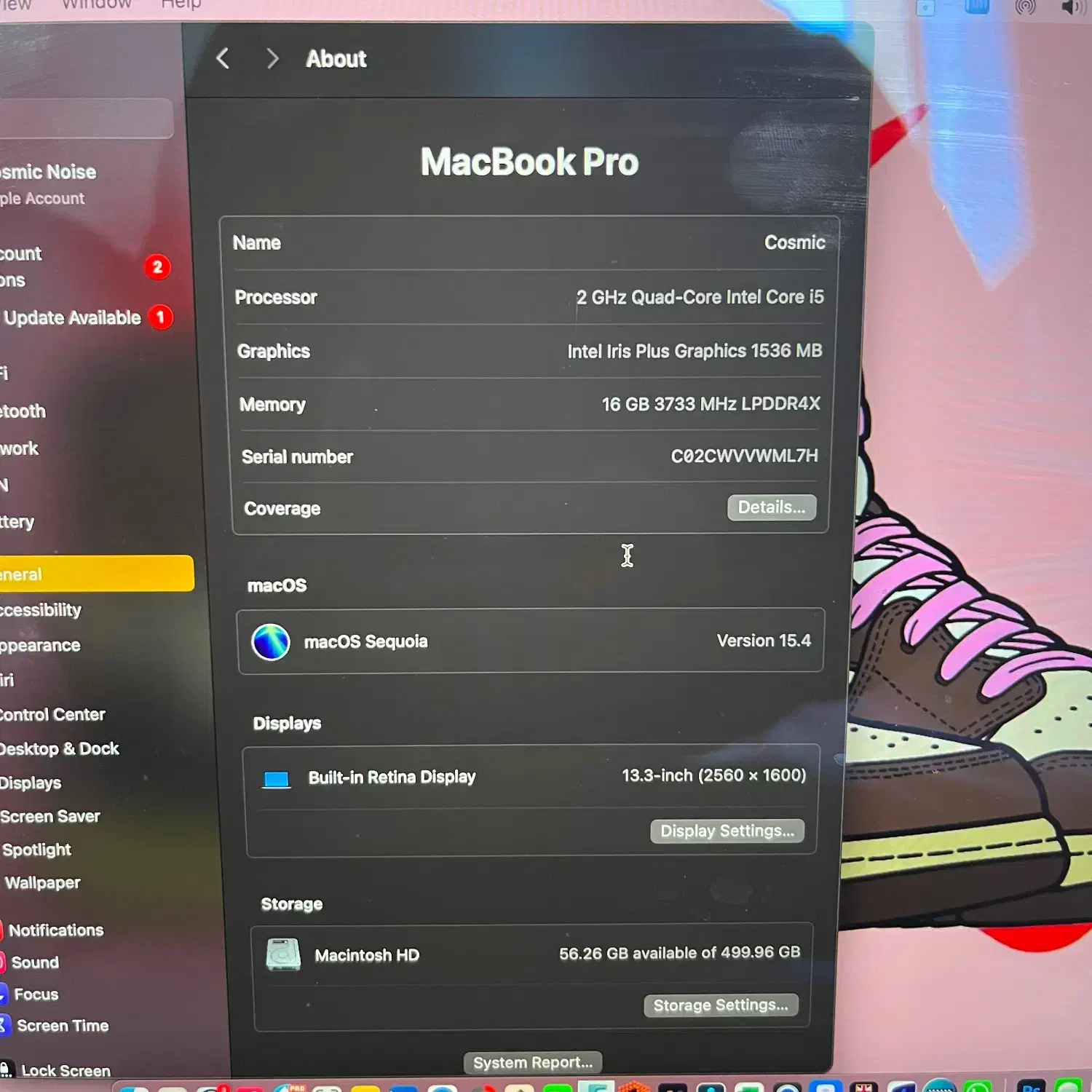
Task: Open Desktop & Dock settings
Action: [61, 748]
